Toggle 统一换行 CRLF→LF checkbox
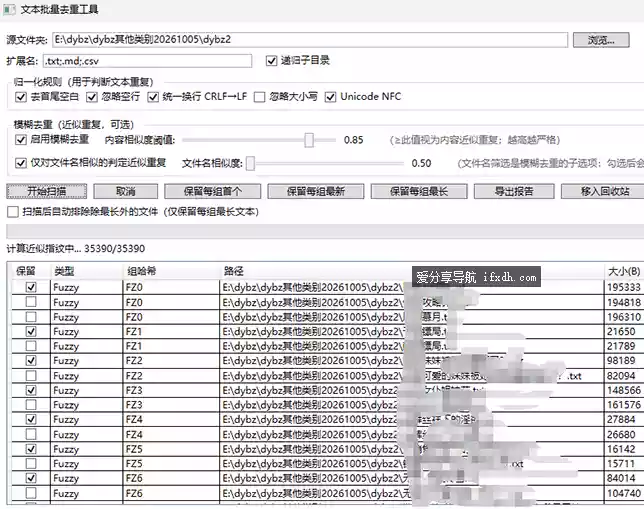Image resolution: width=644 pixels, height=509 pixels. [x=153, y=97]
